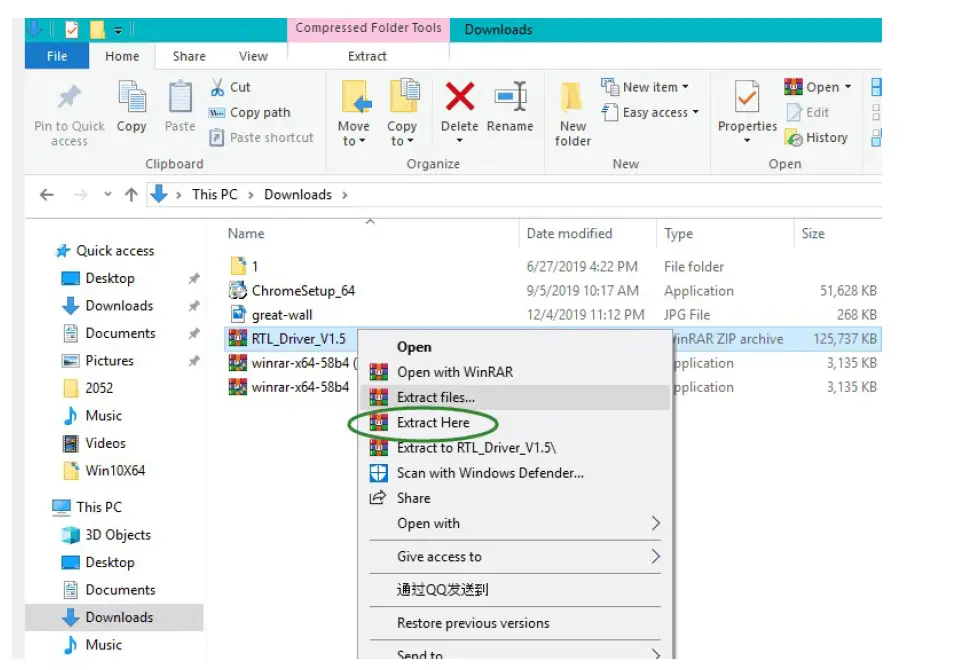Click the Paste shortcut ribbon command
This screenshot has width=964, height=670.
[261, 137]
